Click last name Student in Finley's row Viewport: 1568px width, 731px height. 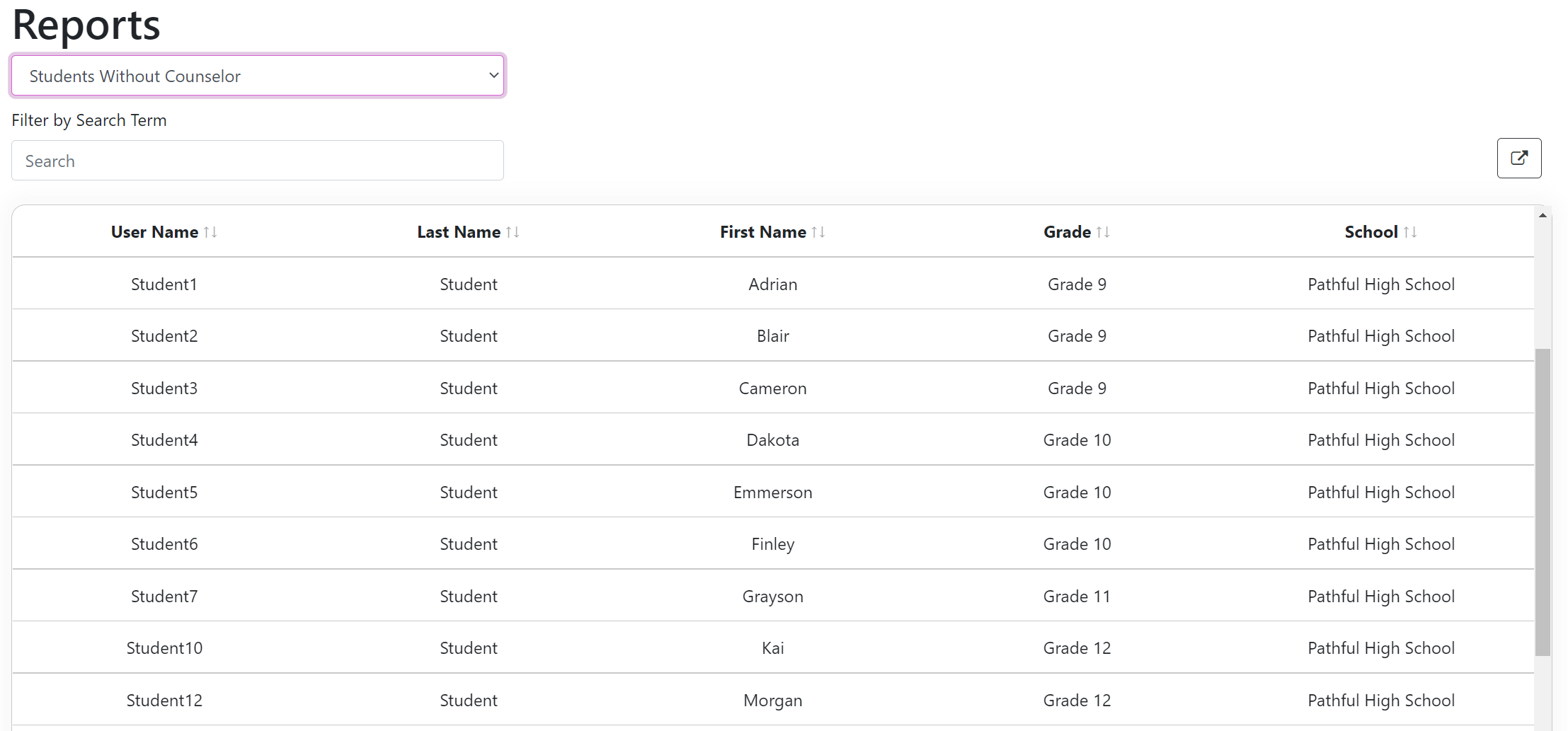coord(469,544)
